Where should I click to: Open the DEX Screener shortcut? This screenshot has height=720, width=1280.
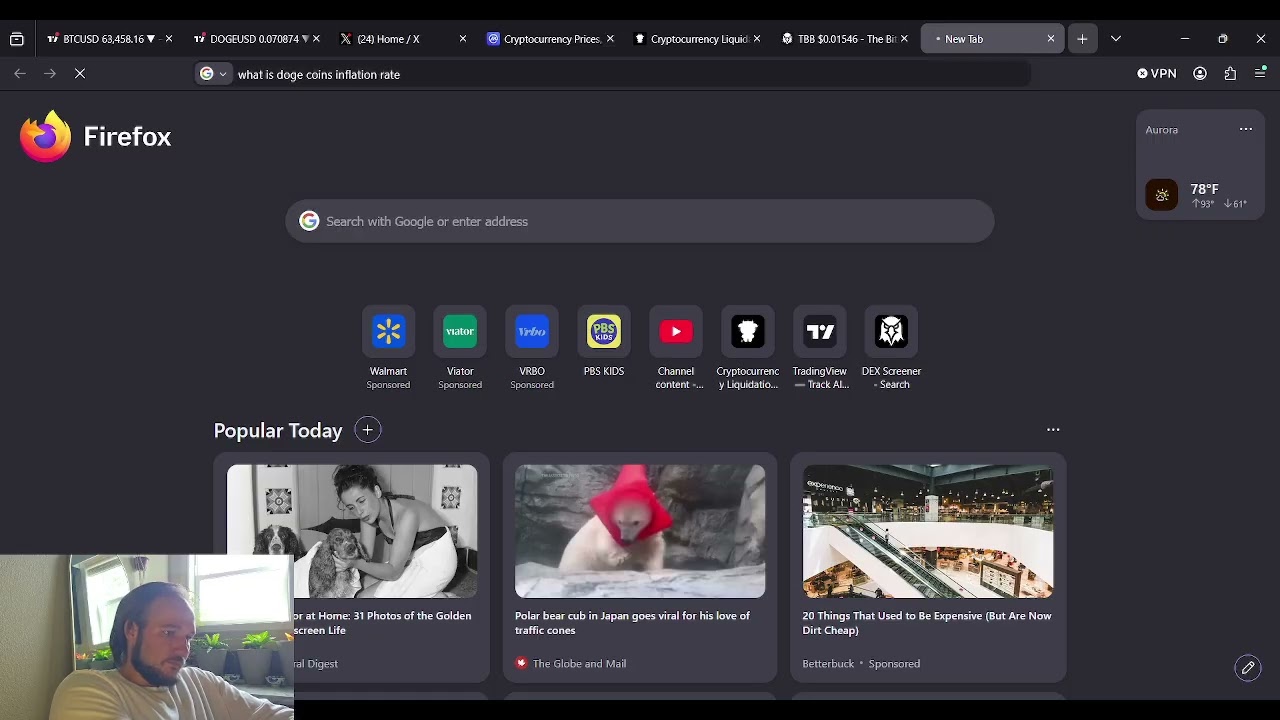click(x=892, y=348)
